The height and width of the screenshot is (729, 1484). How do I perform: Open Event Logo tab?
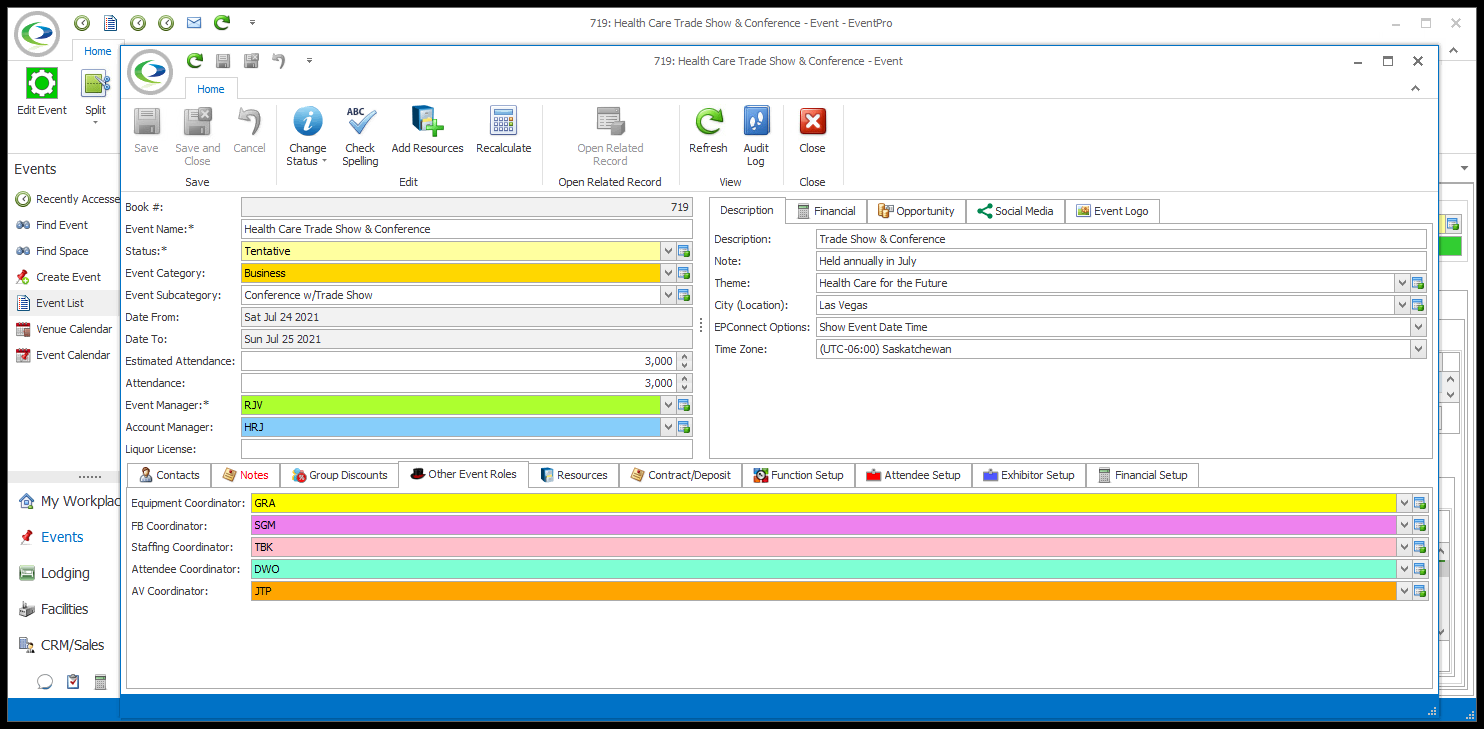click(1112, 211)
